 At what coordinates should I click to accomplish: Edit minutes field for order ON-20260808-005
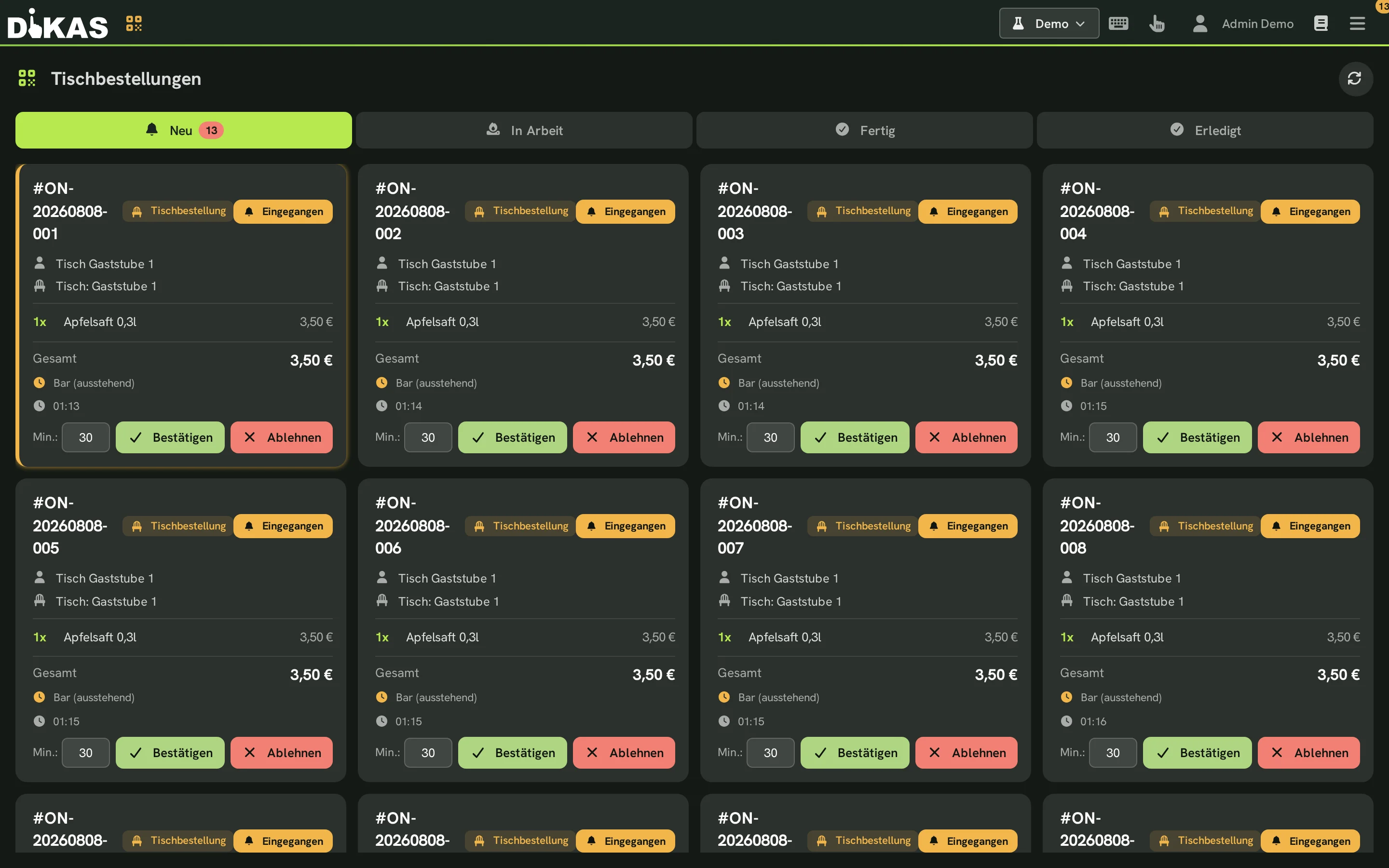click(x=85, y=753)
